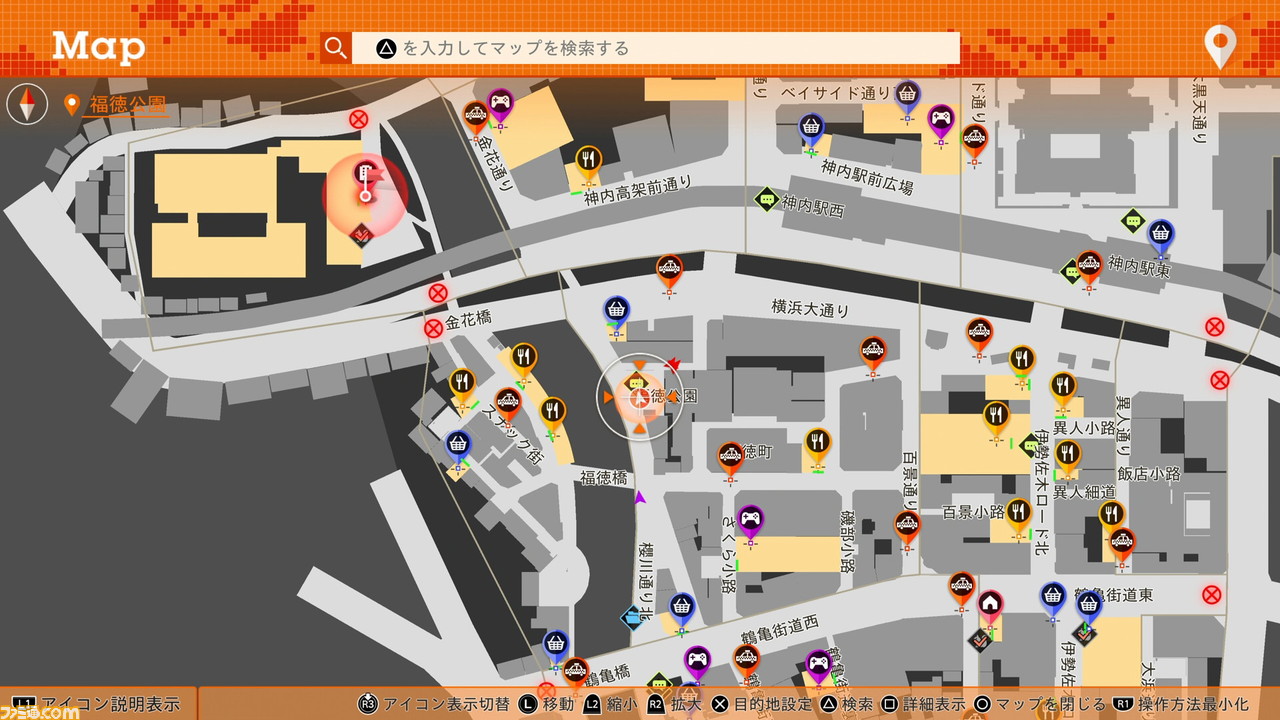Click the 目的地設定 destination hint
Viewport: 1280px width, 720px height.
coord(762,704)
